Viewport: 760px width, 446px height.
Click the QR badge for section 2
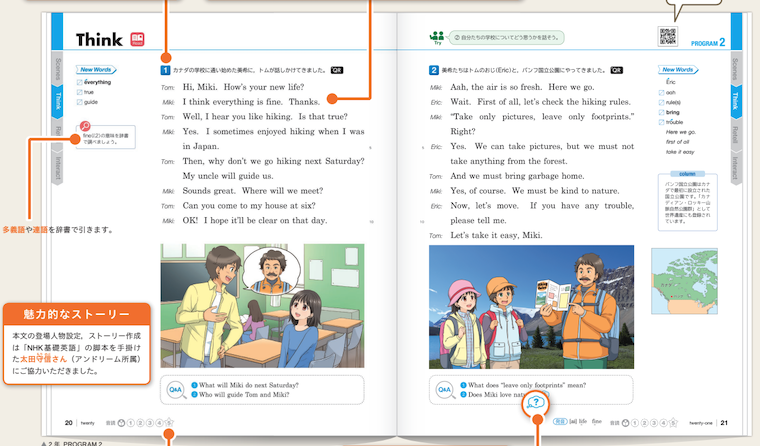[x=617, y=70]
